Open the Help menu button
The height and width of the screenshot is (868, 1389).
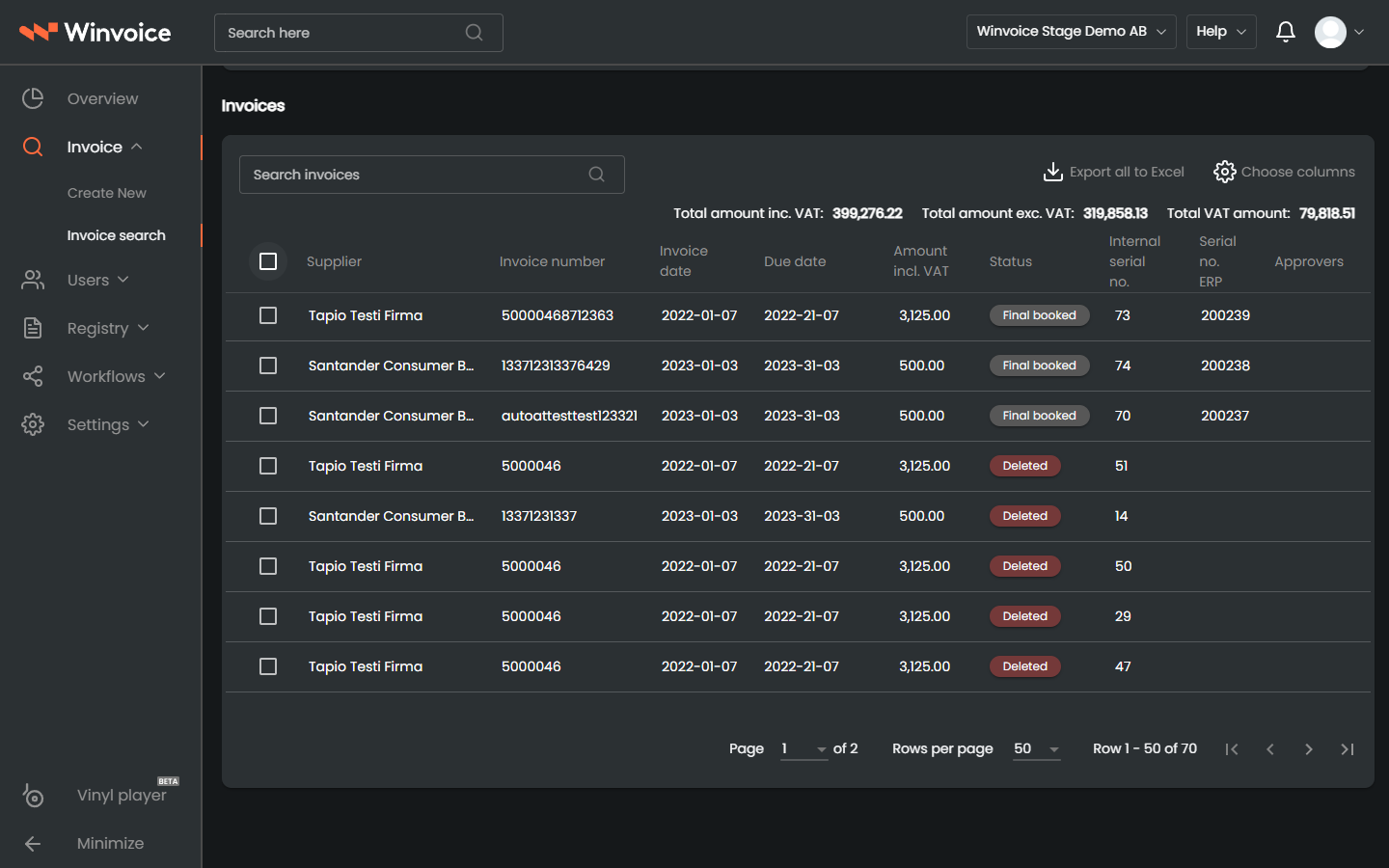[1221, 32]
